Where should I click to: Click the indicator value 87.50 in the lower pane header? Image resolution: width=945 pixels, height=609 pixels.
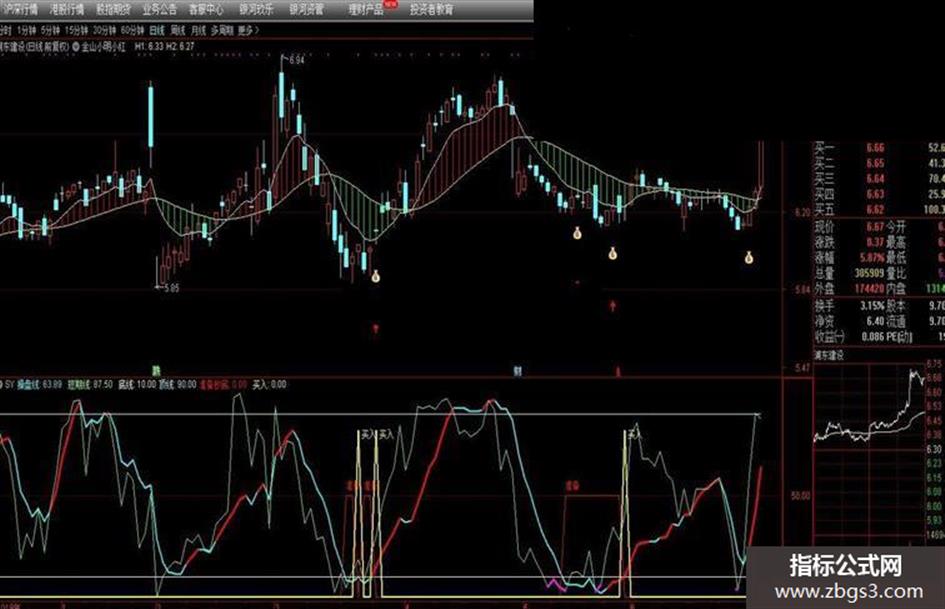tap(104, 385)
